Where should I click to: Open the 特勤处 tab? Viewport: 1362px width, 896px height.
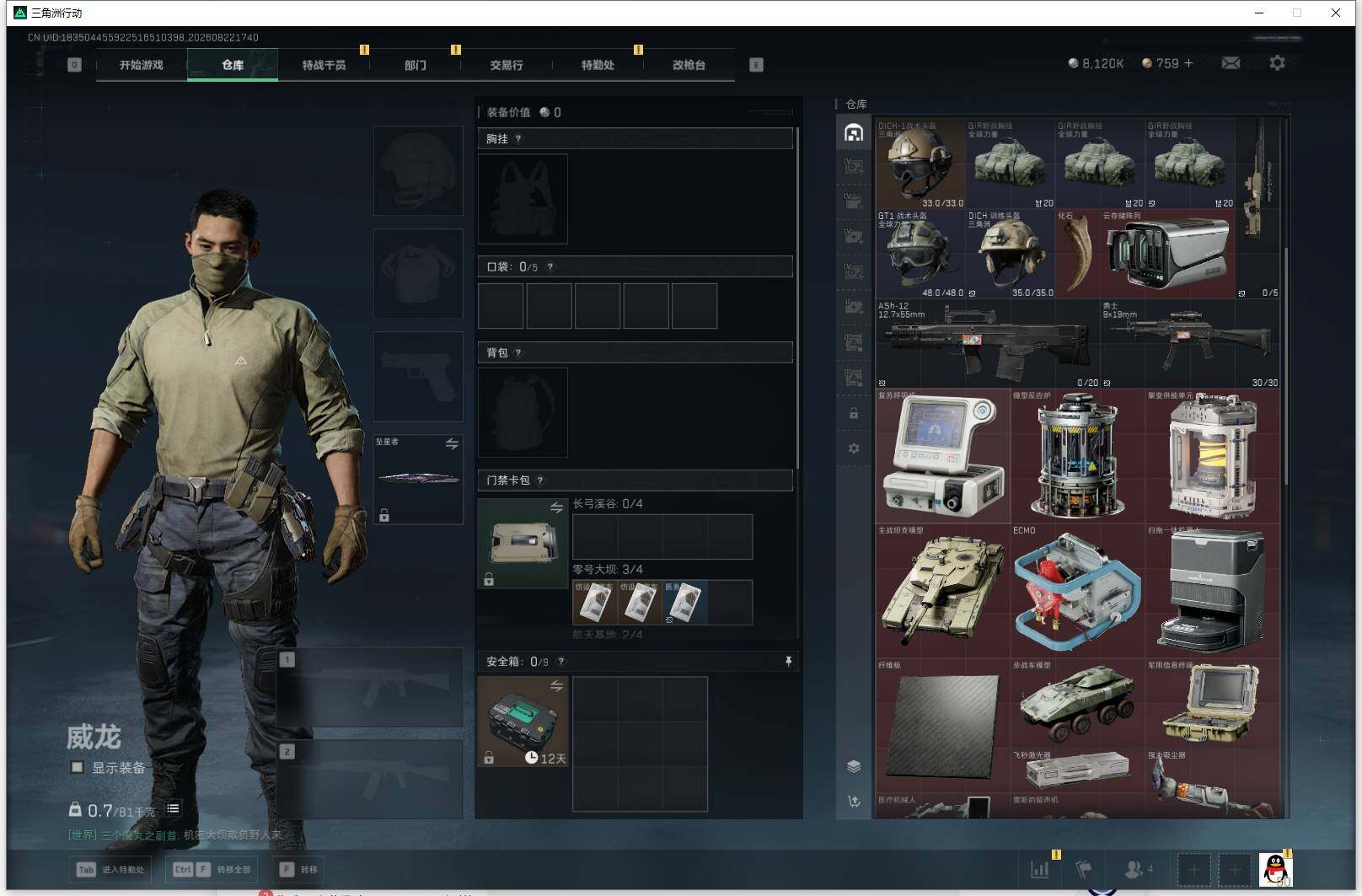tap(598, 65)
